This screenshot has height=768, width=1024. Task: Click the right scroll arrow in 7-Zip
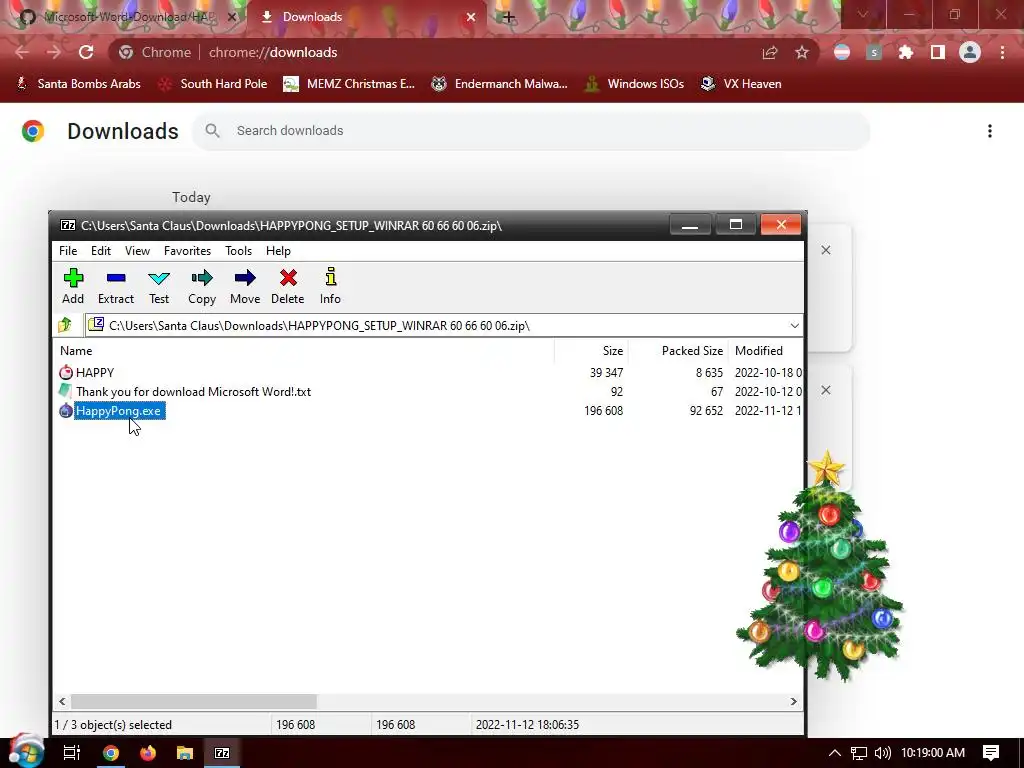[793, 701]
